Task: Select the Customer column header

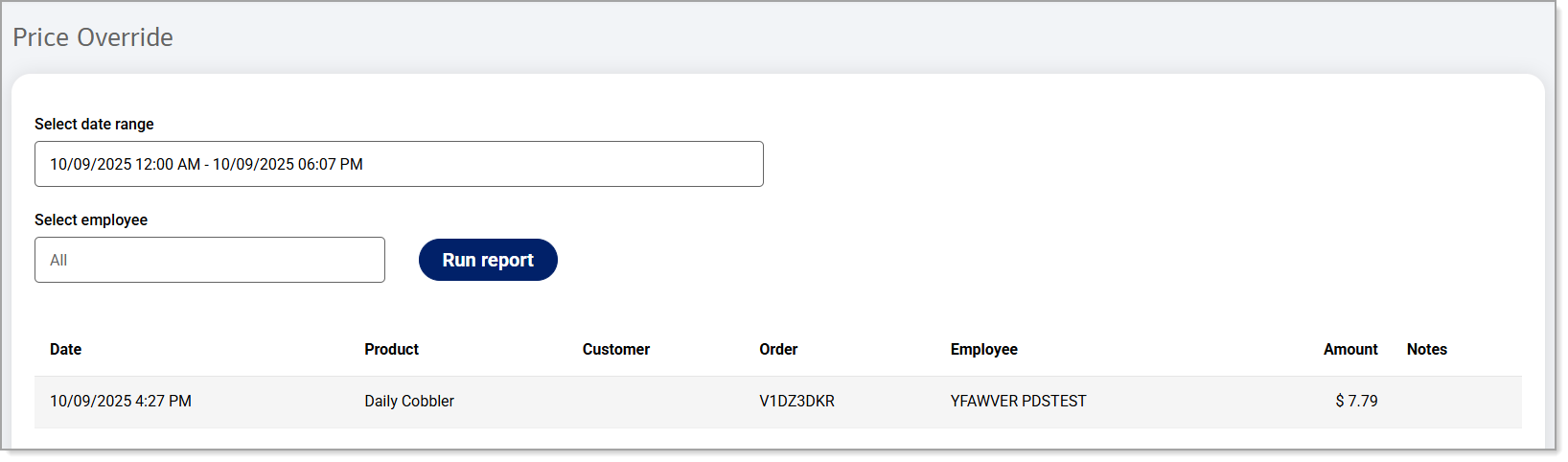Action: 615,349
